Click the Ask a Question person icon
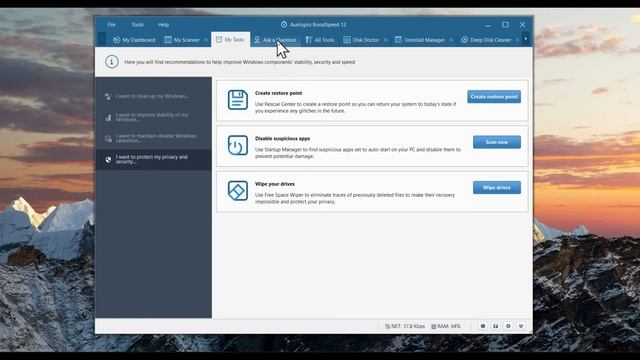The height and width of the screenshot is (360, 640). [257, 40]
